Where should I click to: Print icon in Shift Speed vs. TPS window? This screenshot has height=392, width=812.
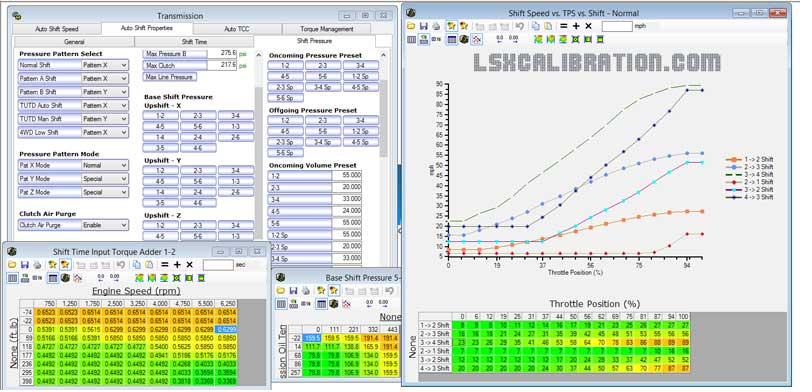(x=436, y=26)
